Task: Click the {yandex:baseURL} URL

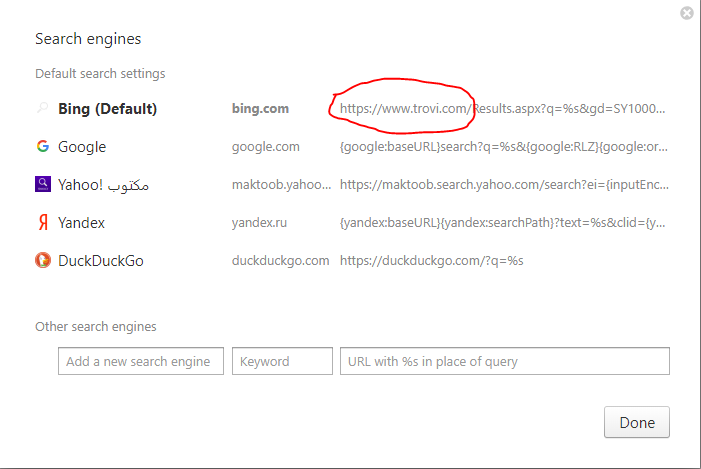Action: tap(503, 223)
